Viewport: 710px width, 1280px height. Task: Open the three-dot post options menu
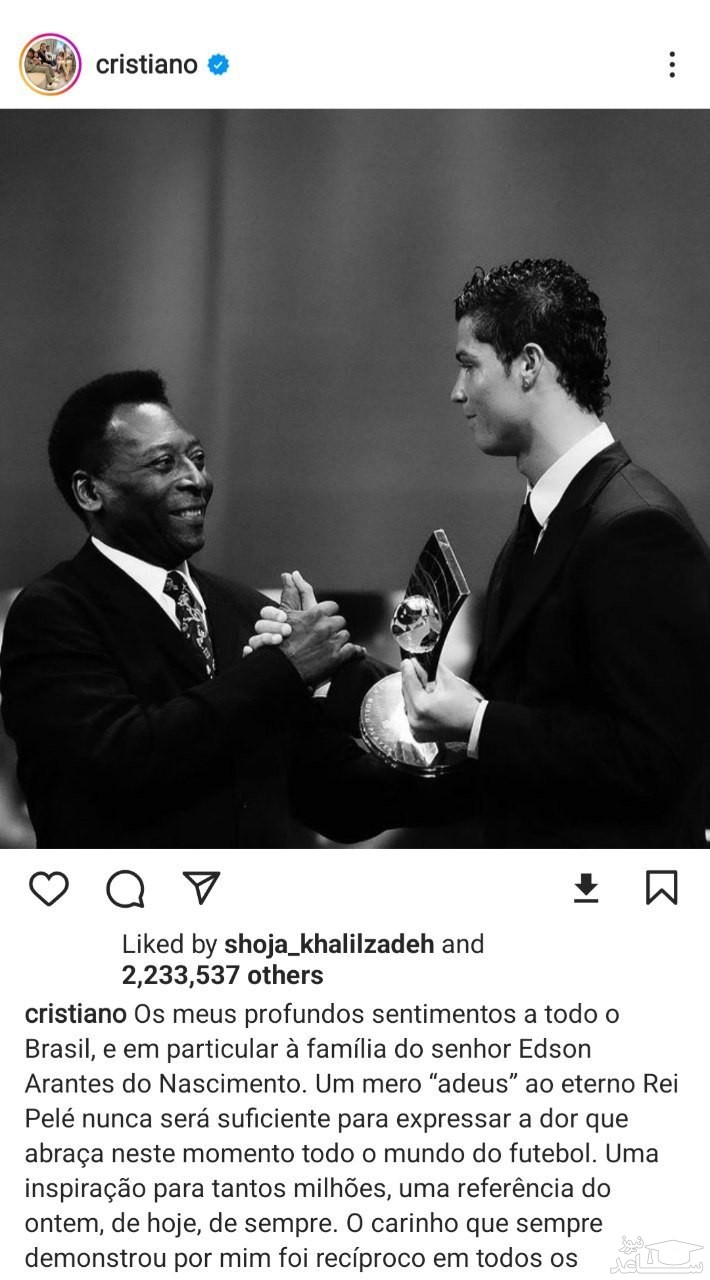pyautogui.click(x=672, y=65)
